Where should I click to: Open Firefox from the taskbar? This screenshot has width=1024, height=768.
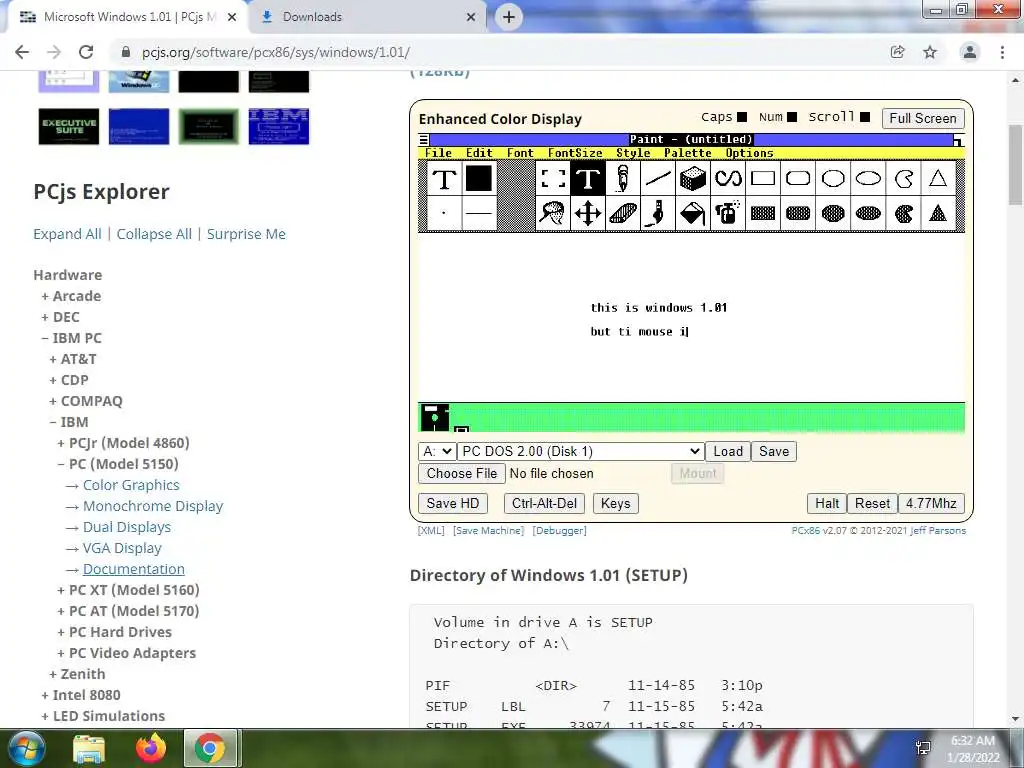151,748
